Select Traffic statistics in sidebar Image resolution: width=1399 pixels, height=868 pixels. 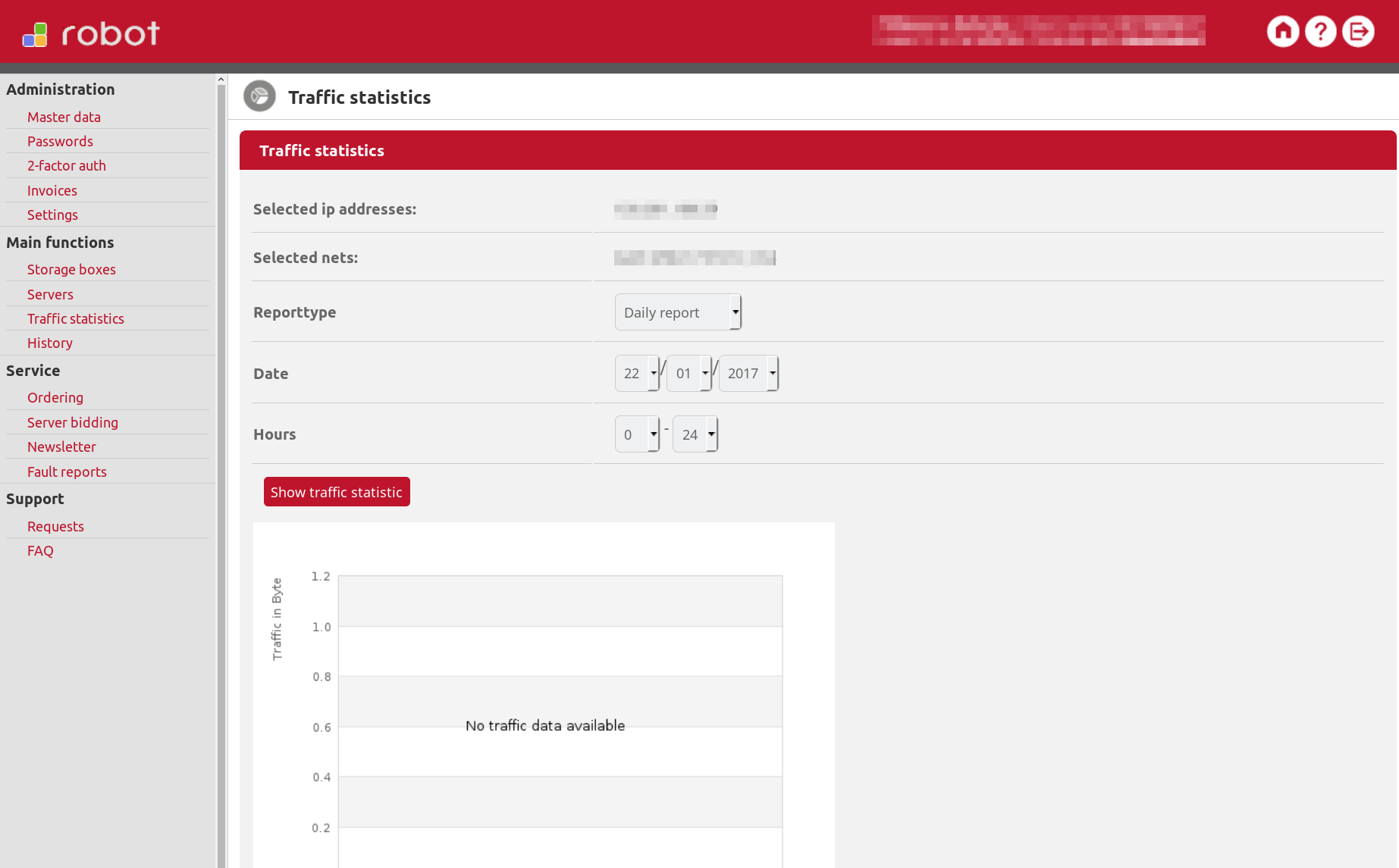tap(76, 318)
